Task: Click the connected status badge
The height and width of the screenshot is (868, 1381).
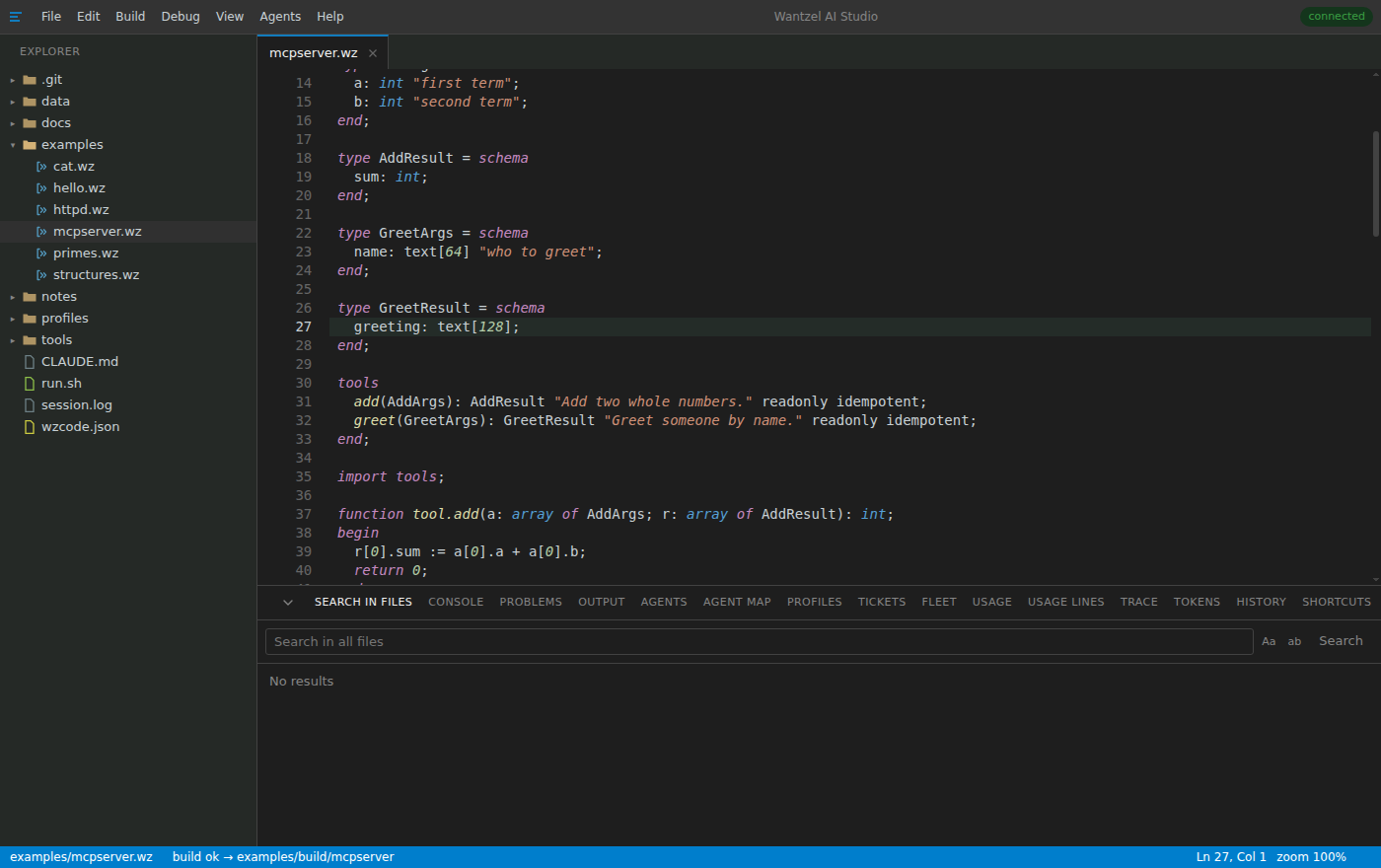Action: point(1337,17)
